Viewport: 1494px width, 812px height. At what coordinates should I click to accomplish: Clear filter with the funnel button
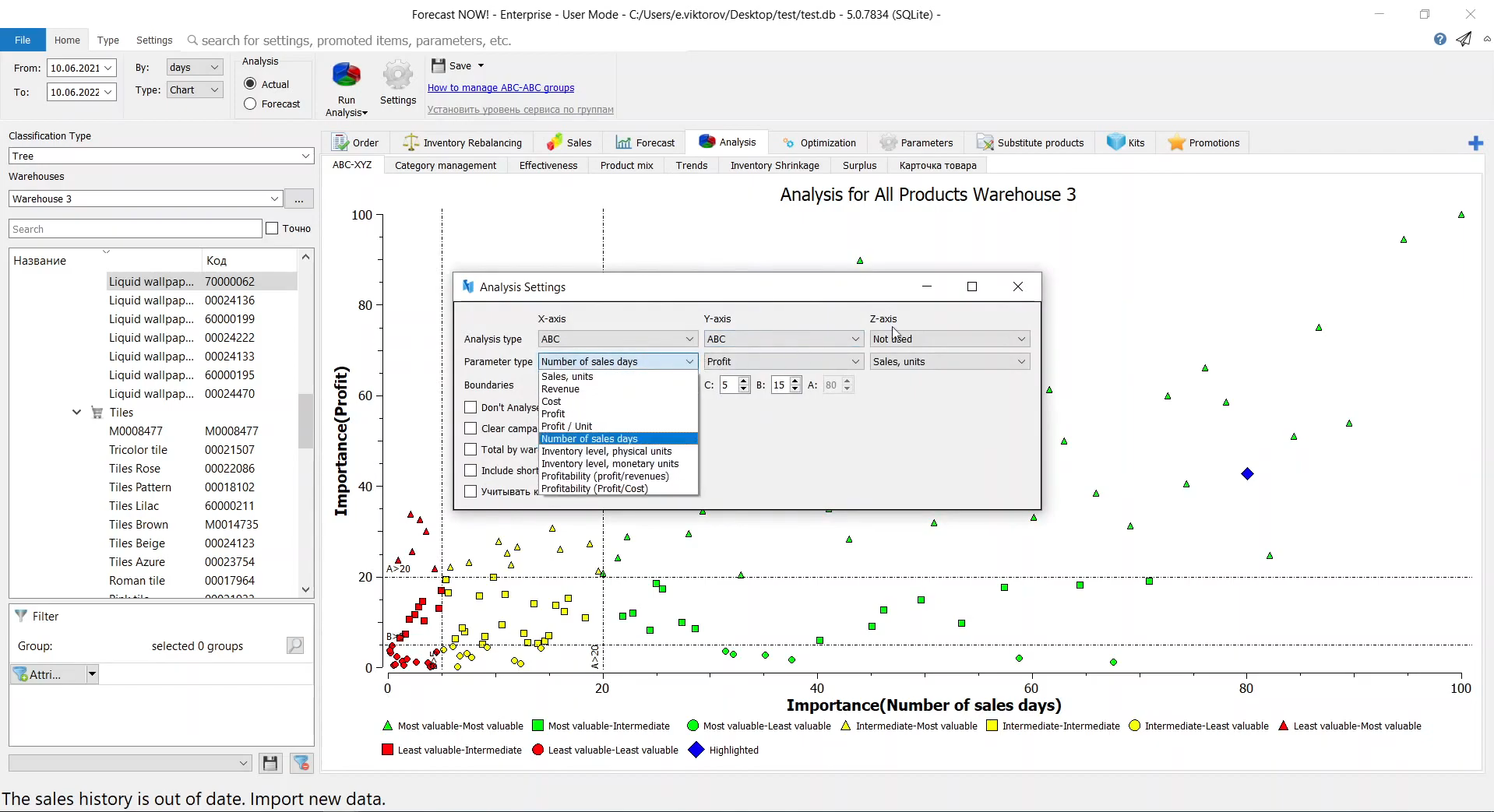tap(301, 763)
